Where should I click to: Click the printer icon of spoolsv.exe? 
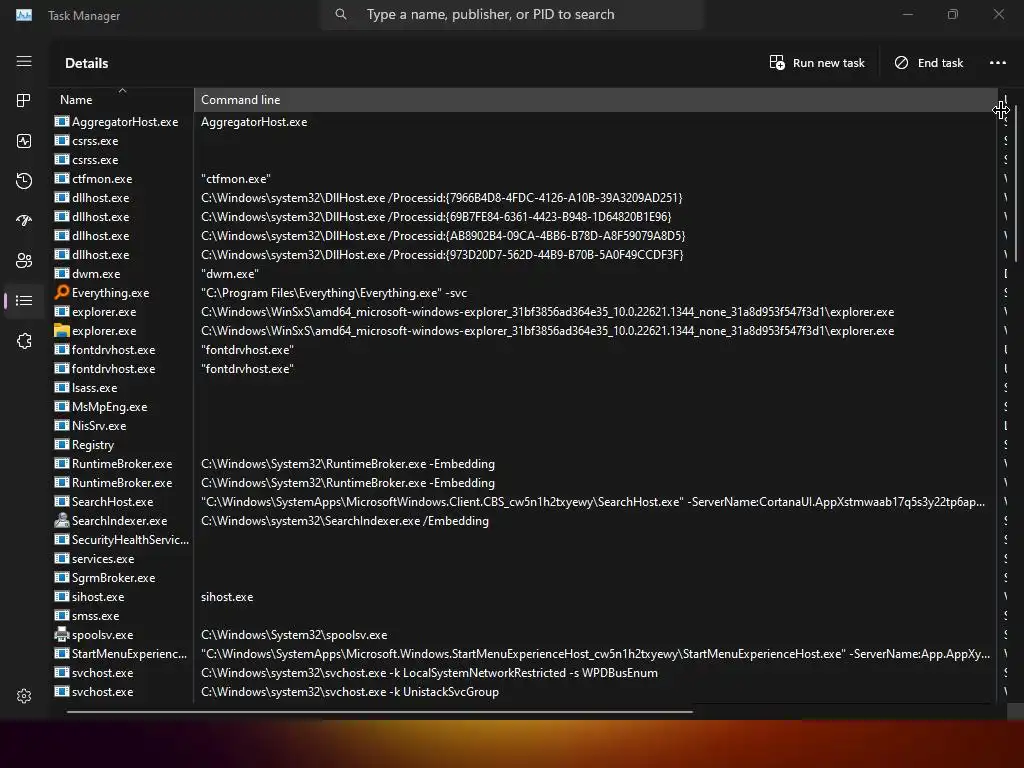click(62, 633)
